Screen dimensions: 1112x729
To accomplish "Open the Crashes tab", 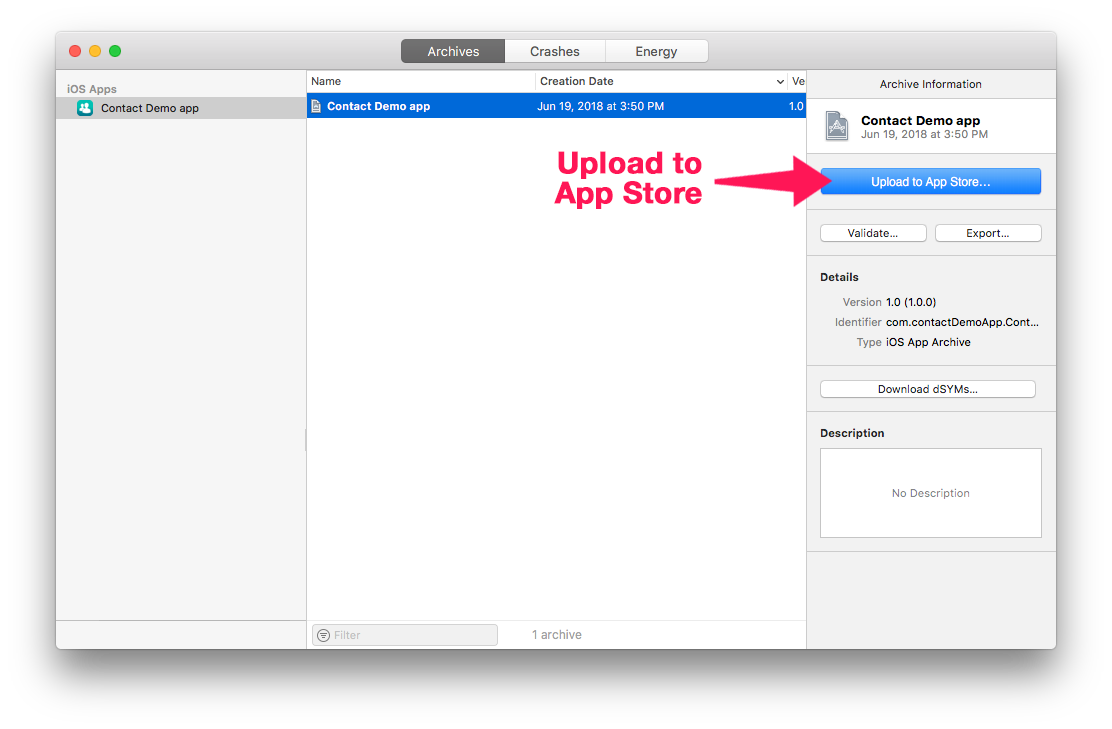I will tap(555, 51).
